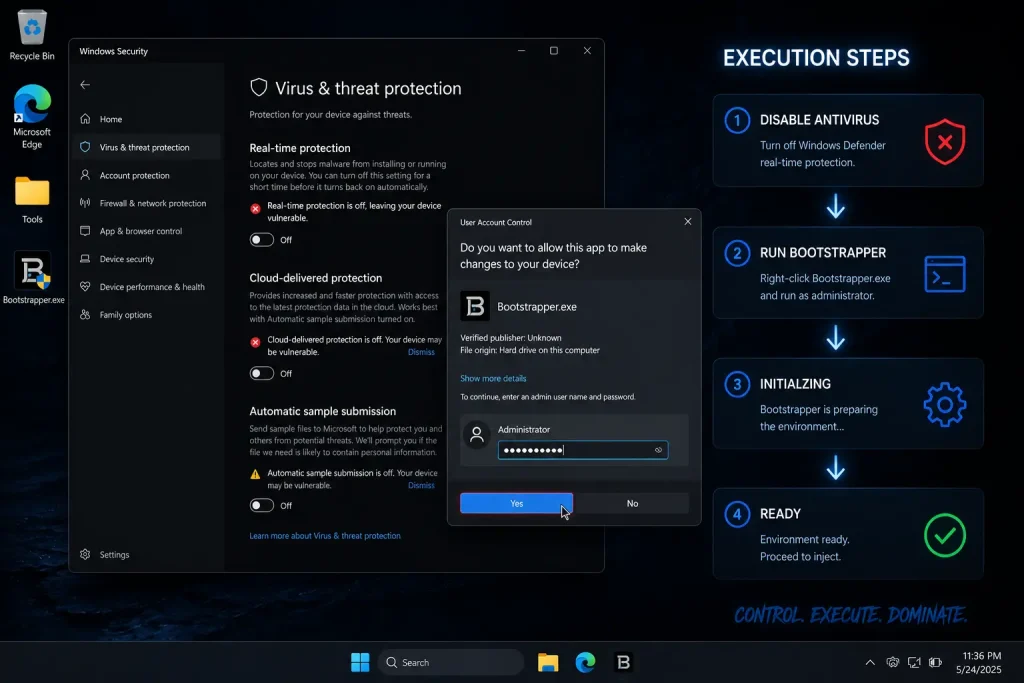Close the Windows Security window
1024x683 pixels.
pos(587,50)
